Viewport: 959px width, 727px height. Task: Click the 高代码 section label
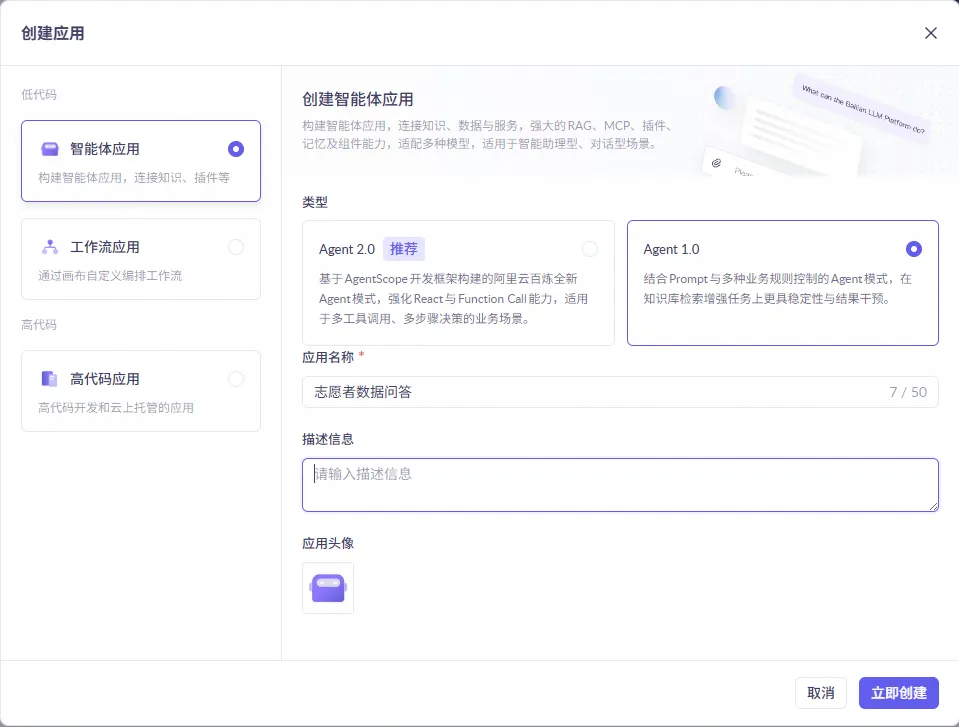point(39,325)
